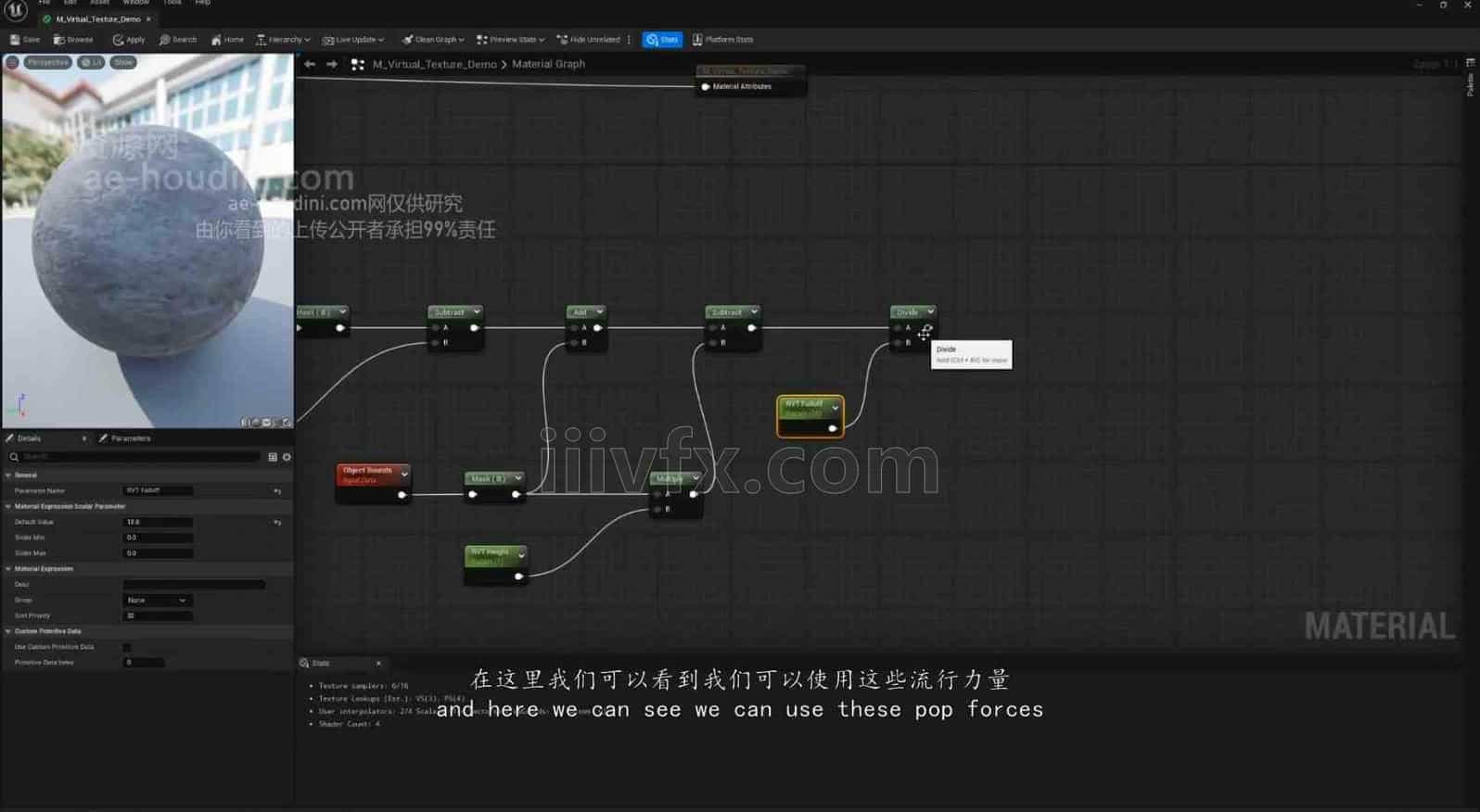Click the Home toolbar button
This screenshot has width=1480, height=812.
tap(227, 40)
